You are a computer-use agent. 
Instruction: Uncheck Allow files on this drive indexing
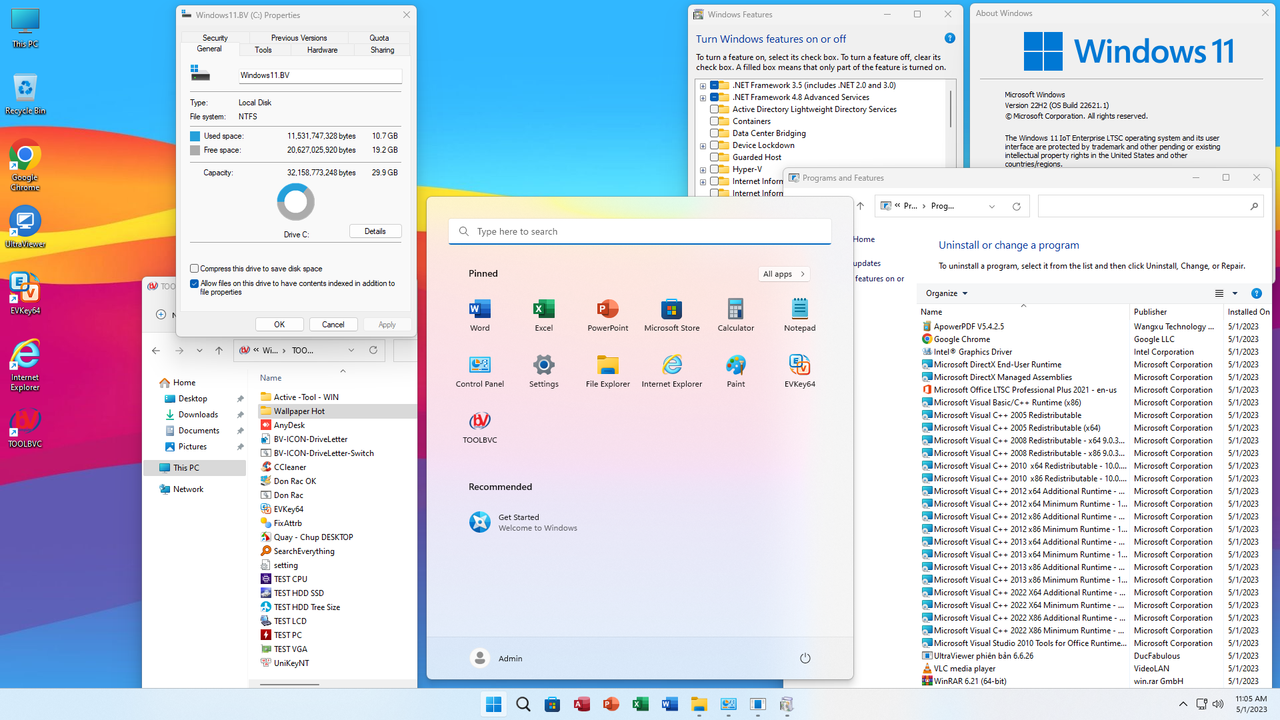pos(195,284)
